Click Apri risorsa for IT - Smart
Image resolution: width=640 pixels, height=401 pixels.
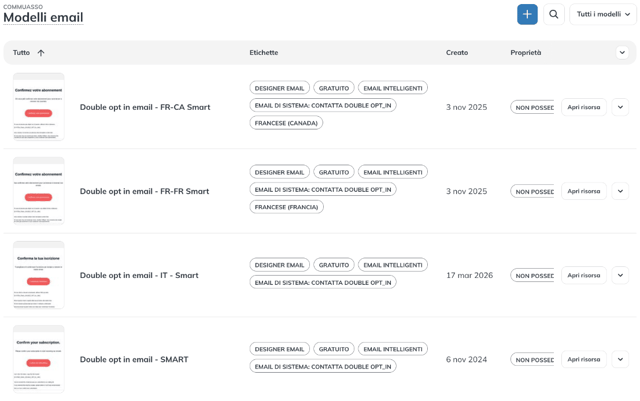(x=584, y=276)
